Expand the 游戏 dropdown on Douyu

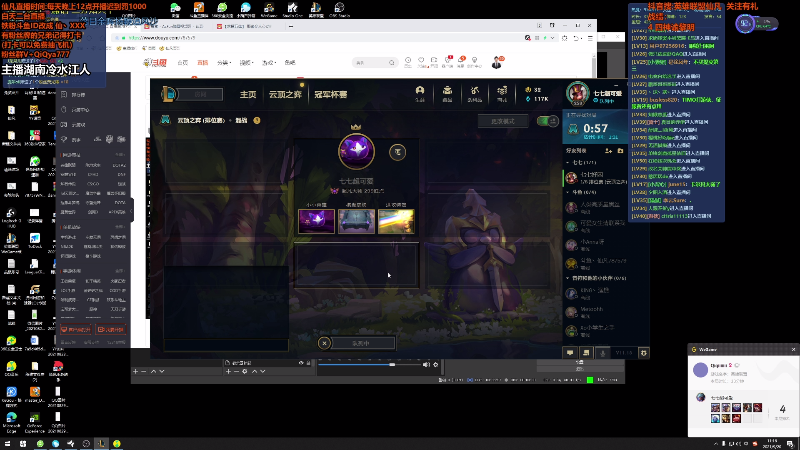[269, 63]
